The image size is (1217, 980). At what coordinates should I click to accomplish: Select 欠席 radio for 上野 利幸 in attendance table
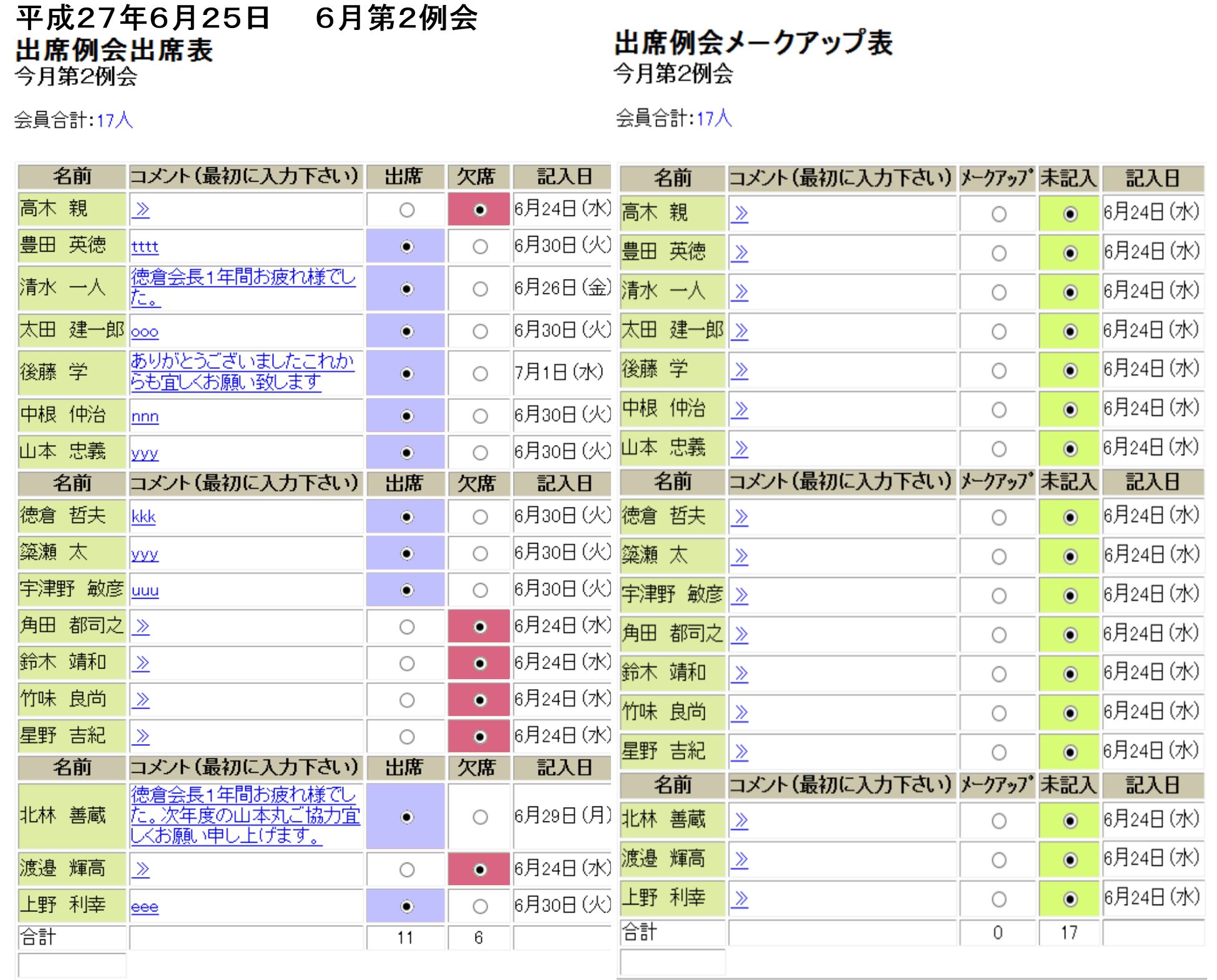(480, 906)
